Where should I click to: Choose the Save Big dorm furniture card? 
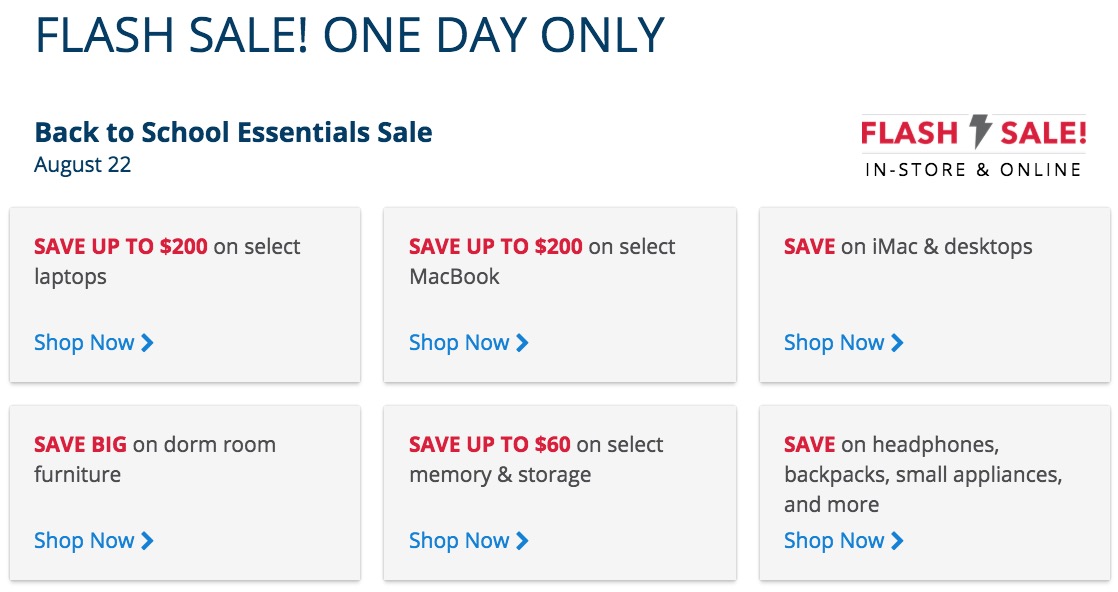point(185,493)
